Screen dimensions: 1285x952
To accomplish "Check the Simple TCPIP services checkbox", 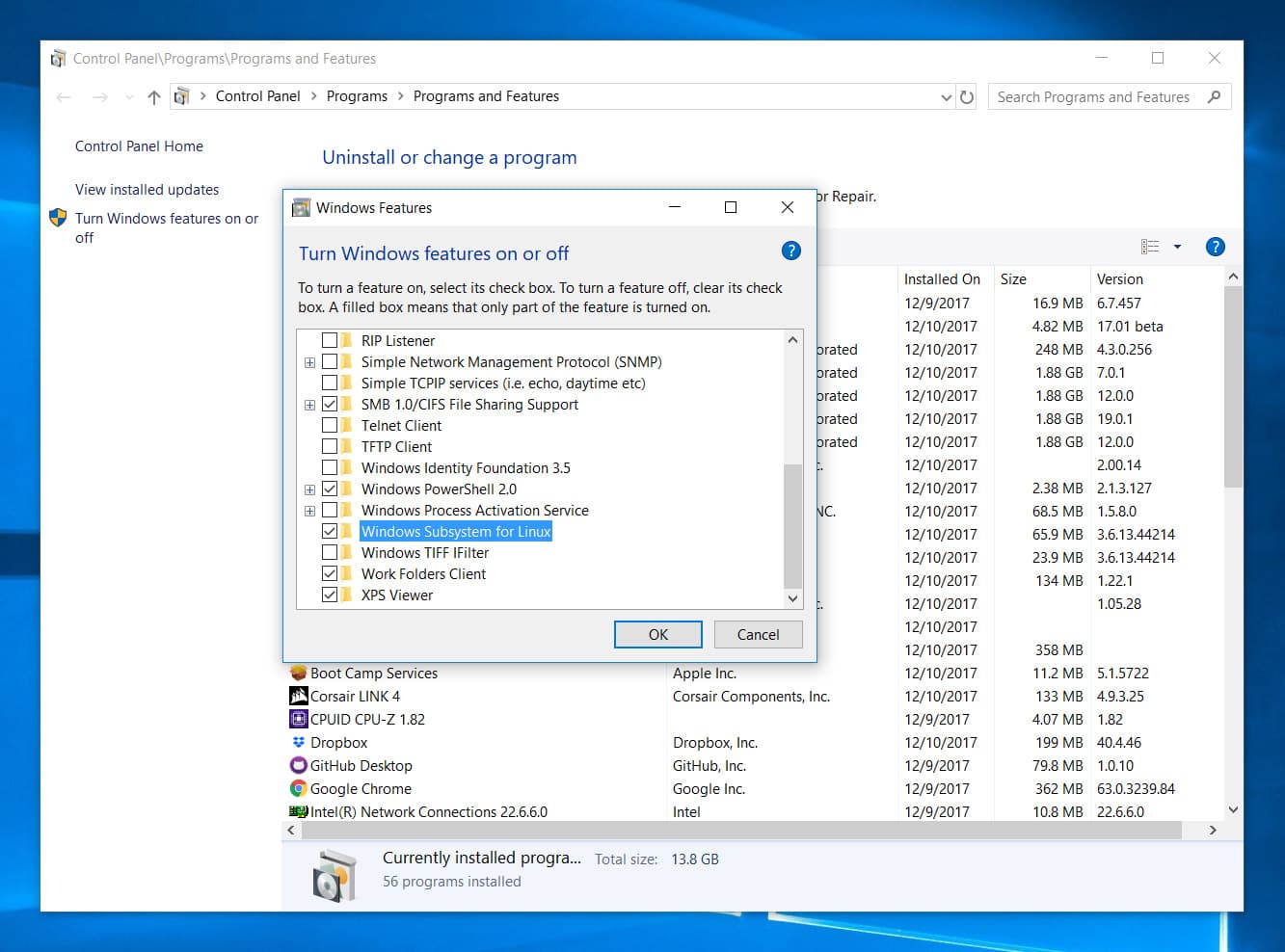I will (330, 383).
